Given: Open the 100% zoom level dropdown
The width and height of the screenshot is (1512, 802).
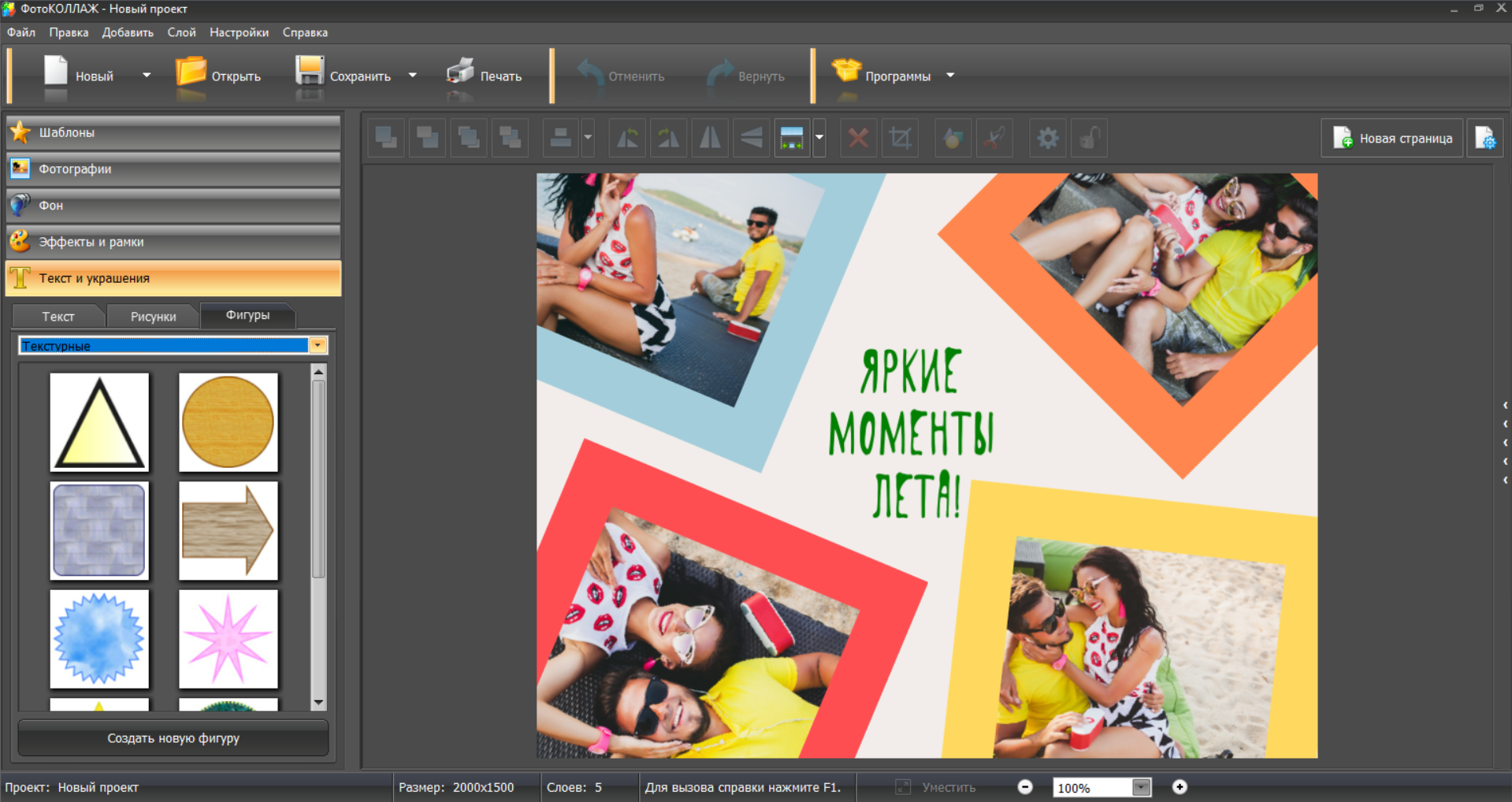Looking at the screenshot, I should pyautogui.click(x=1141, y=787).
